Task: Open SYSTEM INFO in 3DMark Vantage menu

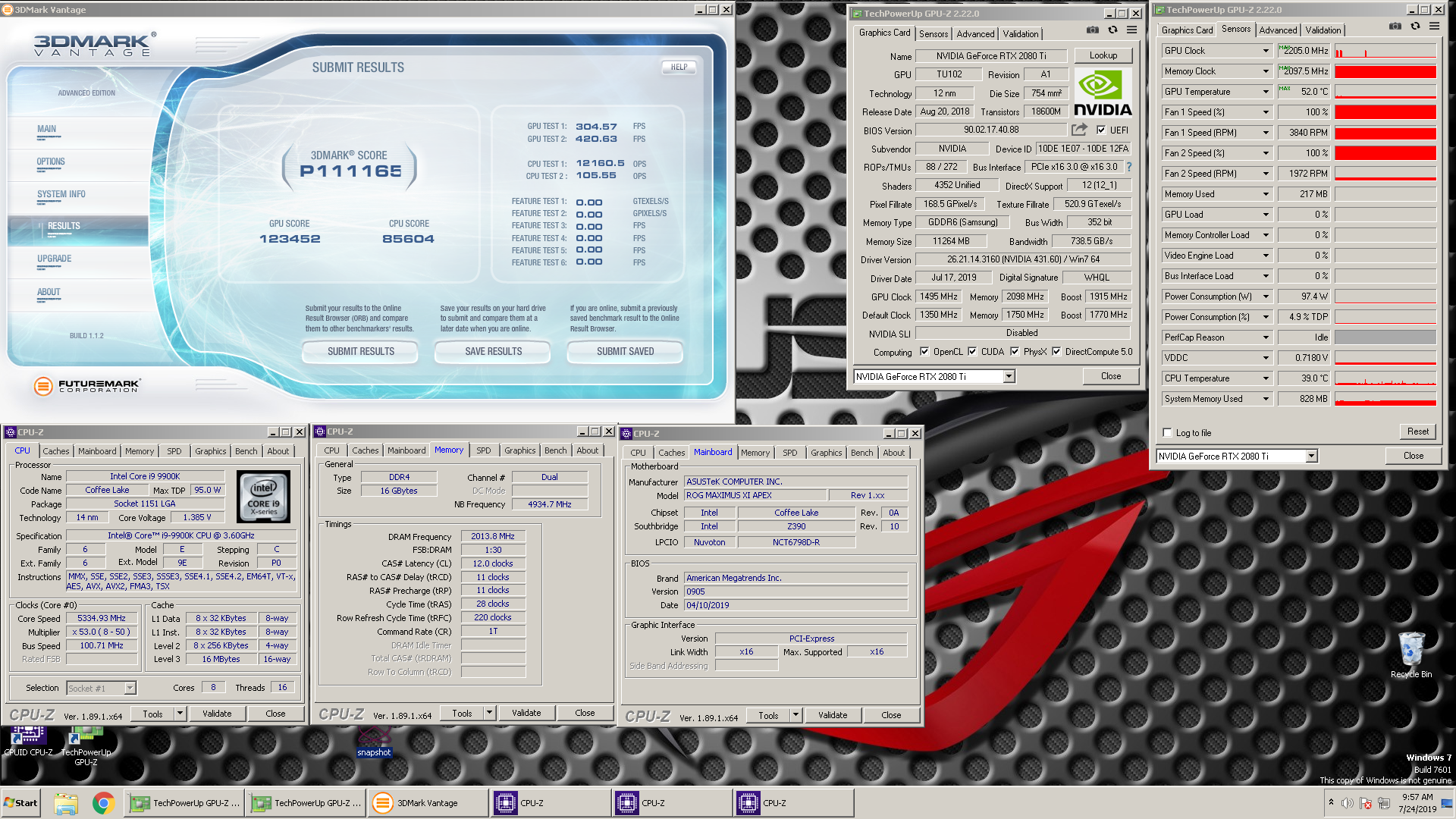Action: [x=61, y=194]
